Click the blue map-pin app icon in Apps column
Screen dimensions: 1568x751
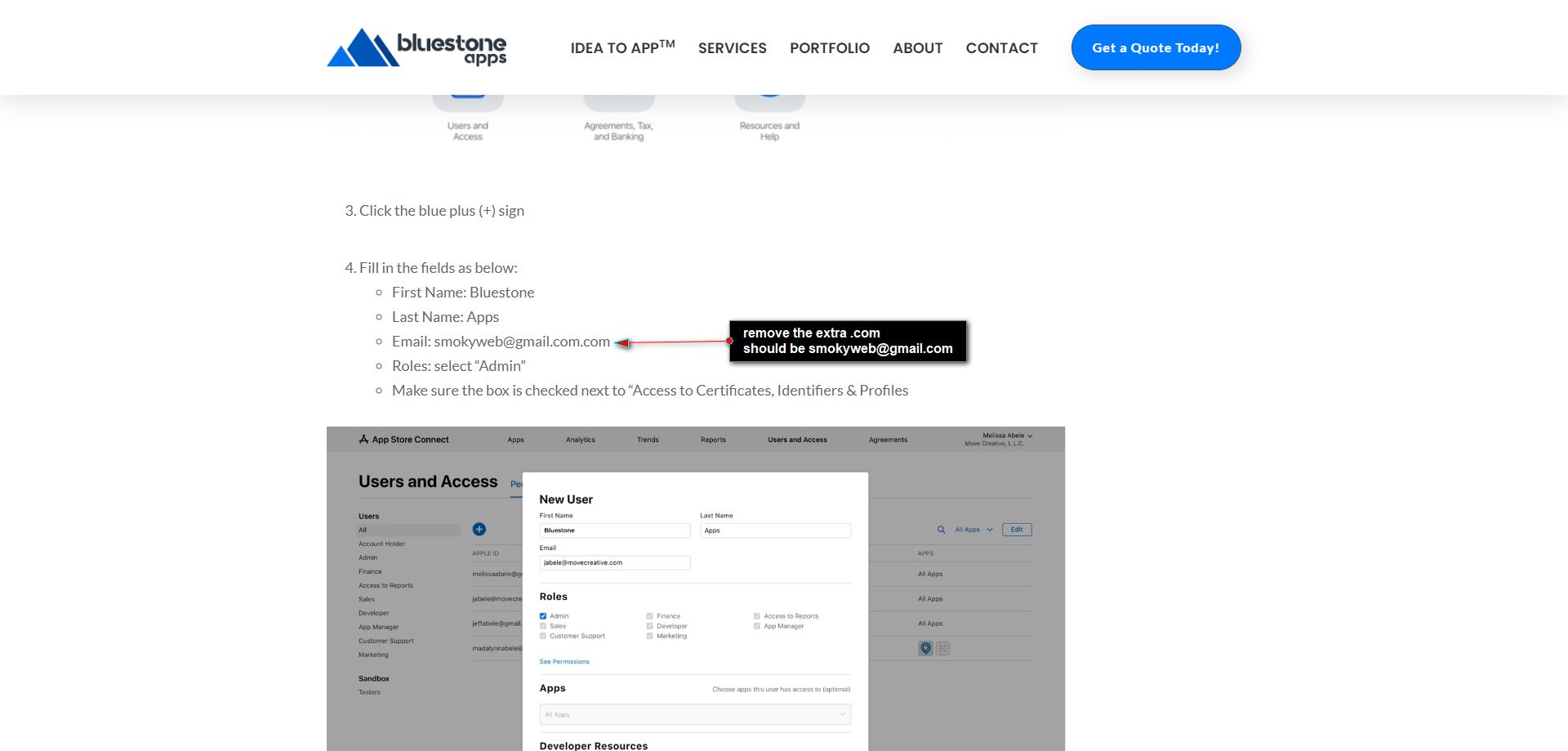[925, 648]
